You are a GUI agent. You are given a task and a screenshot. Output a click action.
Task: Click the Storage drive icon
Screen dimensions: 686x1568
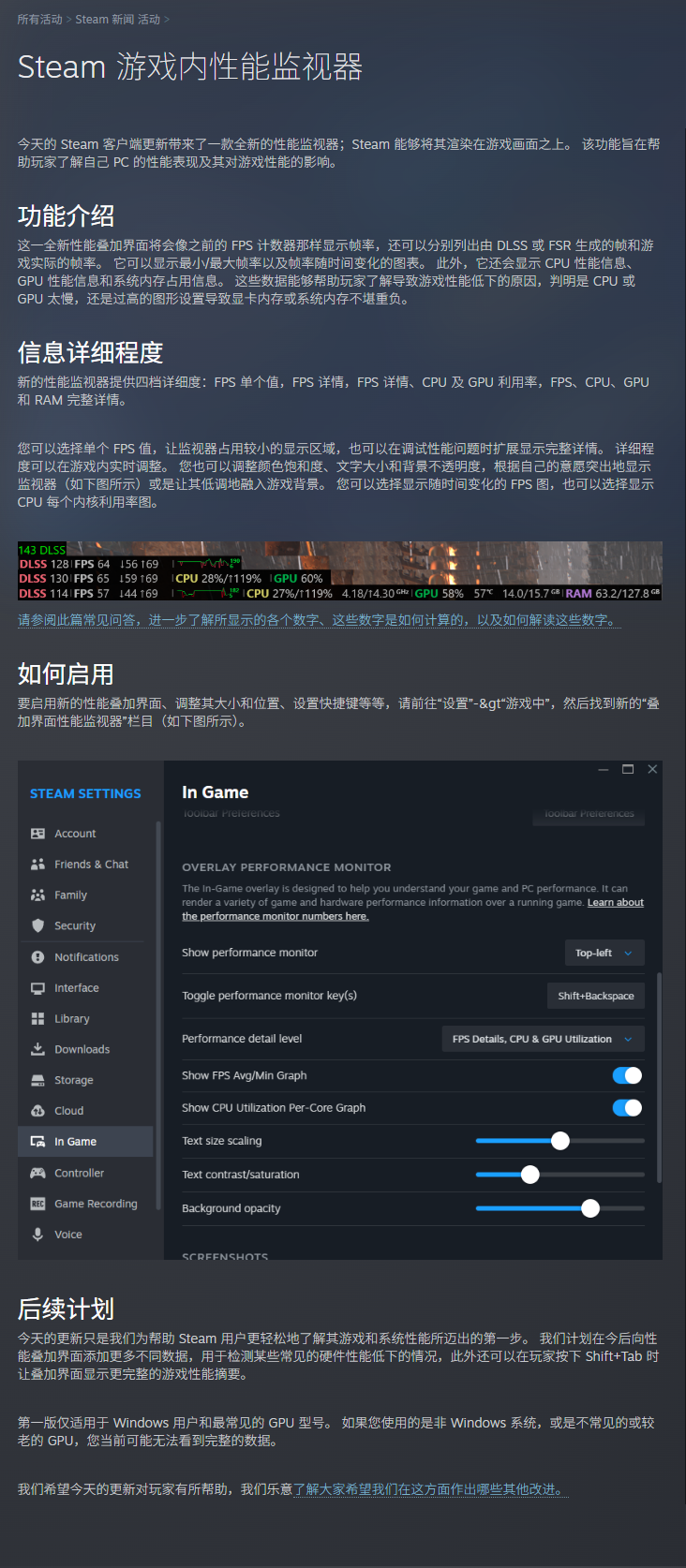(37, 1080)
